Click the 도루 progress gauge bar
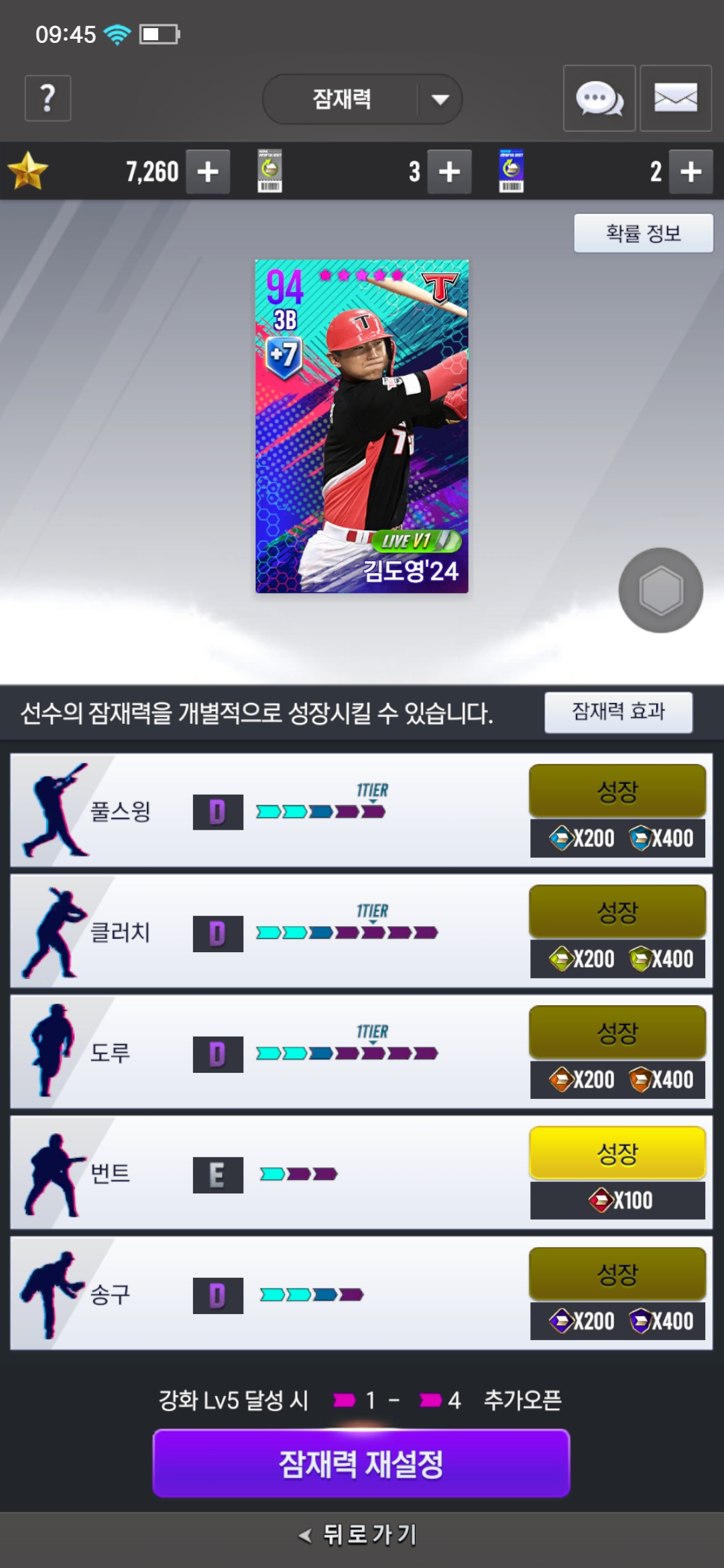The width and height of the screenshot is (724, 1568). (347, 1053)
